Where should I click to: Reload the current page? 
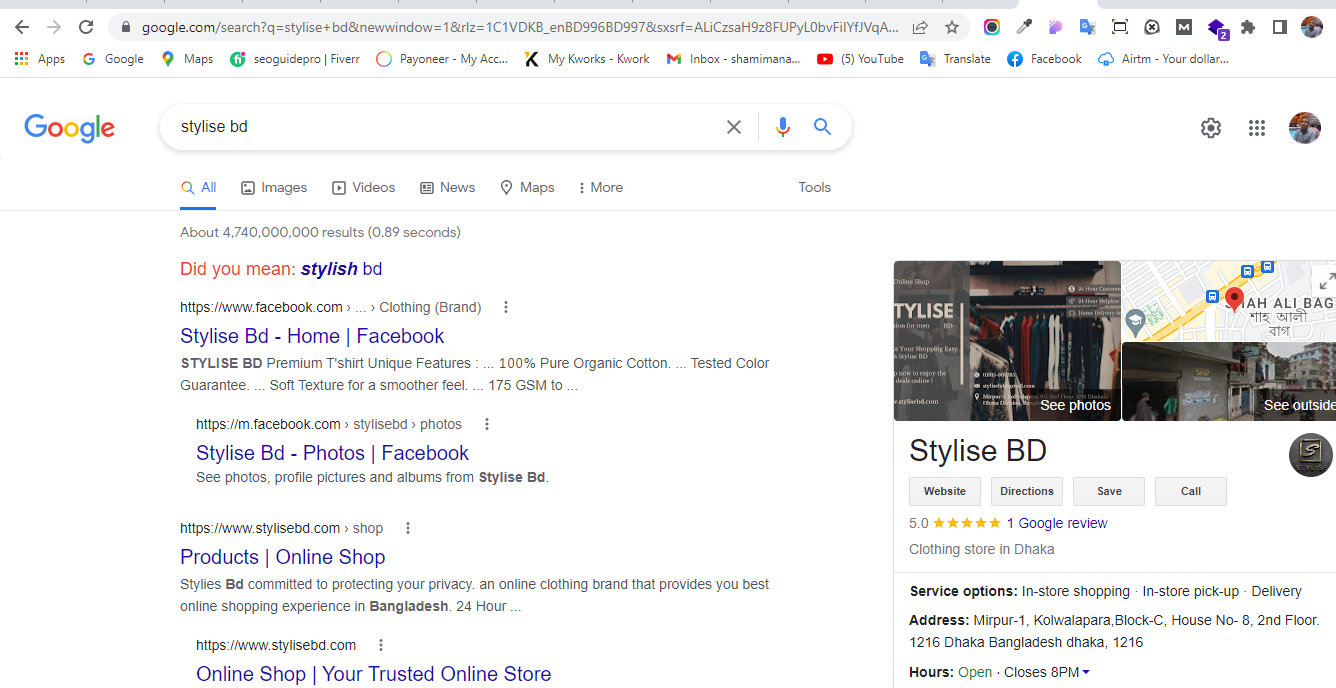(86, 27)
